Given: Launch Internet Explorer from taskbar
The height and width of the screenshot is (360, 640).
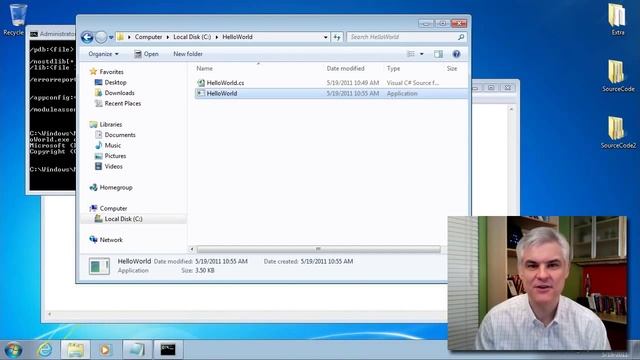Looking at the screenshot, I should 44,350.
